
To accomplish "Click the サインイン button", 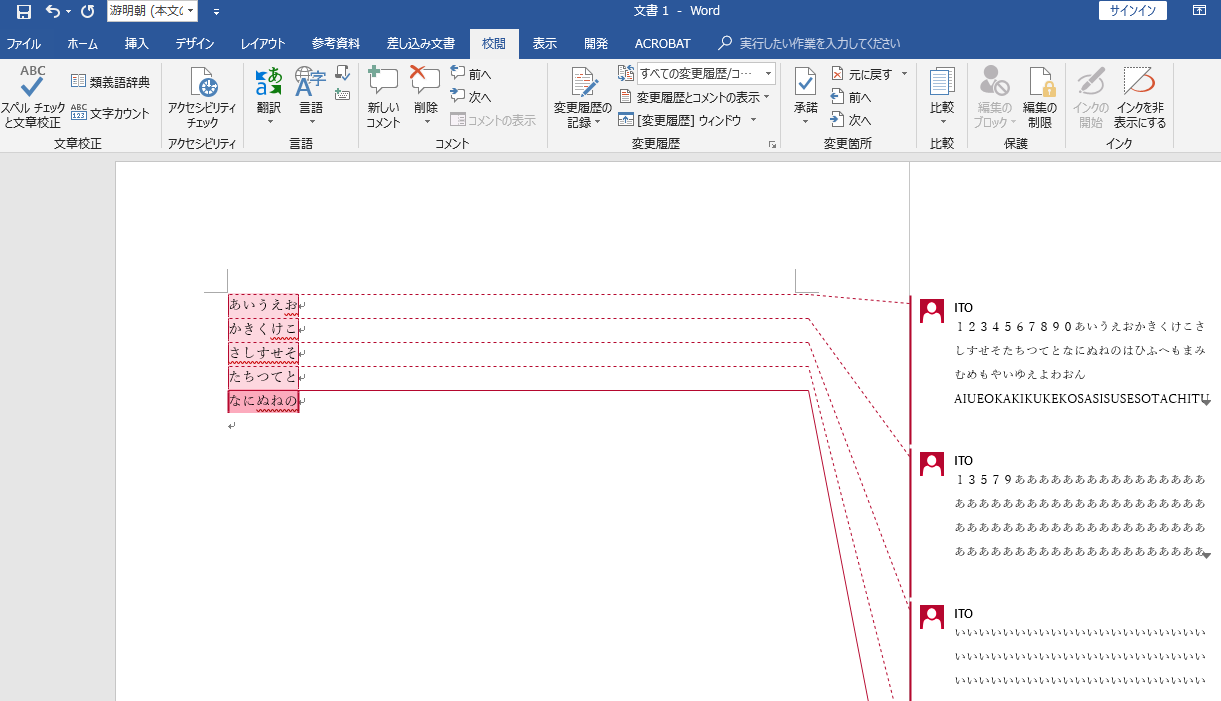I will (1131, 11).
